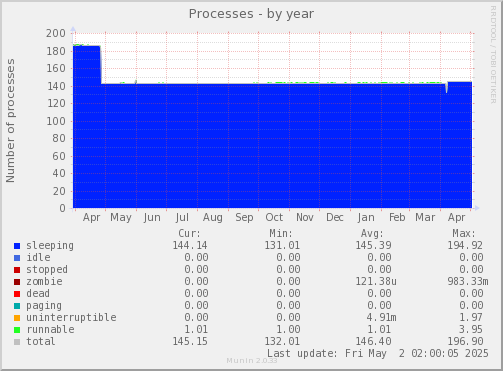Click the 'uninterruptible' legend label
Screen dimensions: 503x371
71,318
